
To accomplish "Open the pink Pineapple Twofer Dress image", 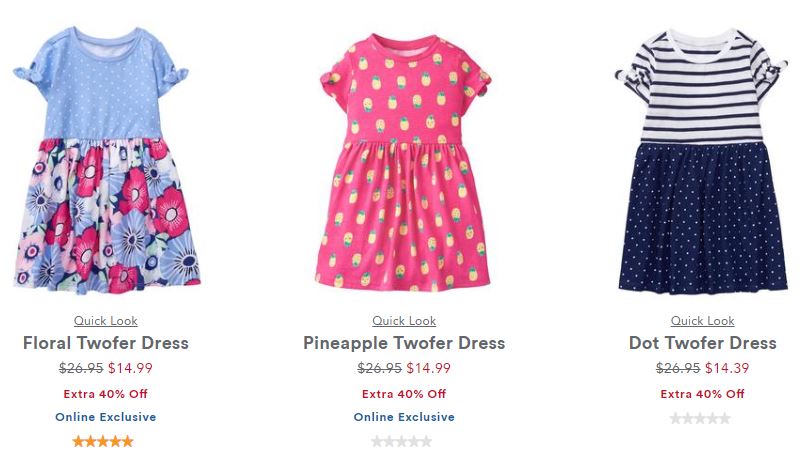I will pyautogui.click(x=404, y=162).
